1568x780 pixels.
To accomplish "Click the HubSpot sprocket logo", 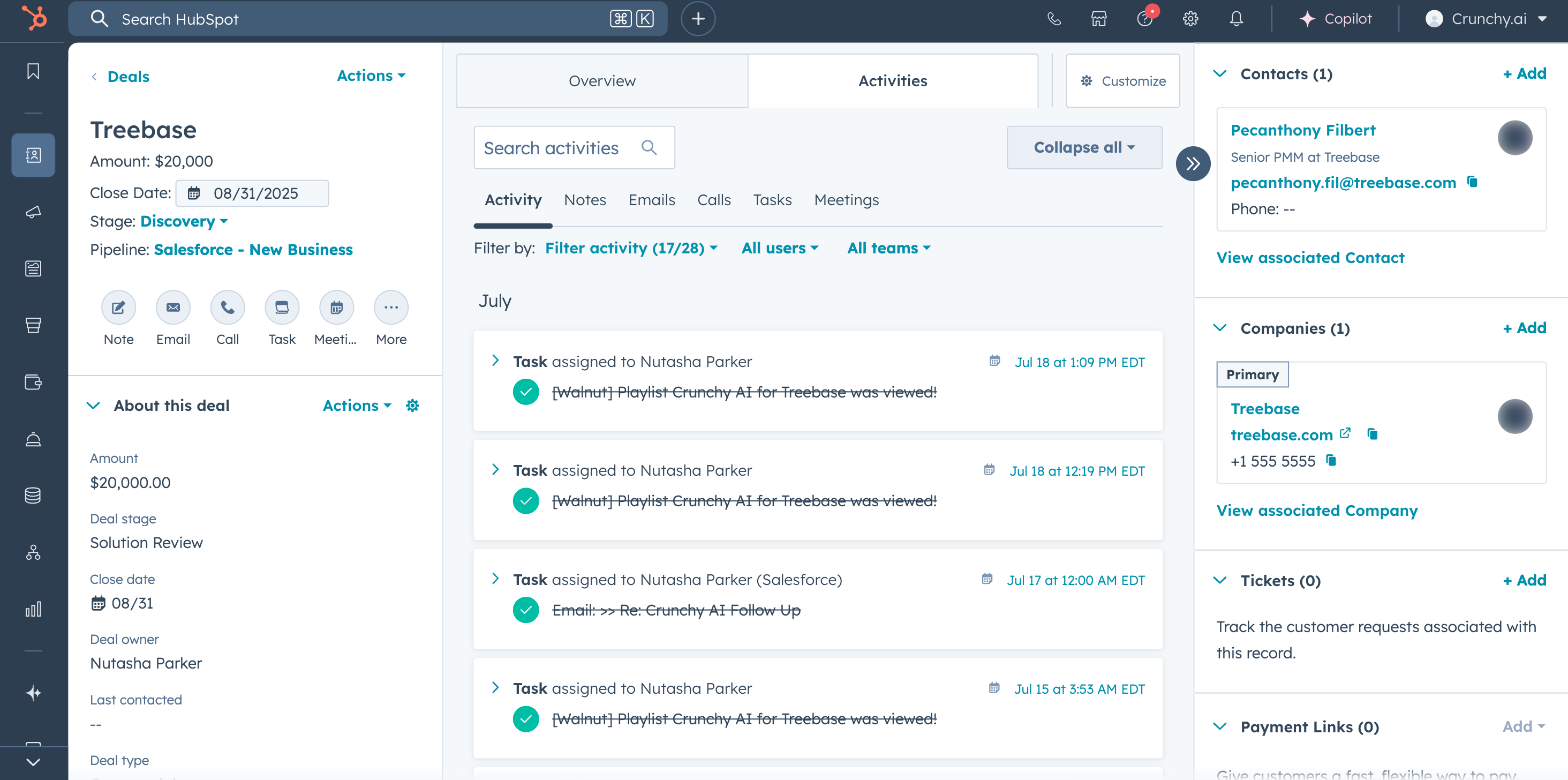I will click(34, 18).
